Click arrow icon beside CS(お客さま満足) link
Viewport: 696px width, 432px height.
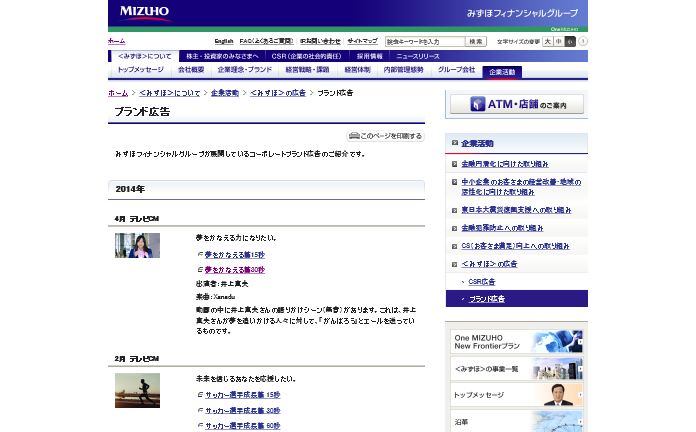click(x=455, y=246)
